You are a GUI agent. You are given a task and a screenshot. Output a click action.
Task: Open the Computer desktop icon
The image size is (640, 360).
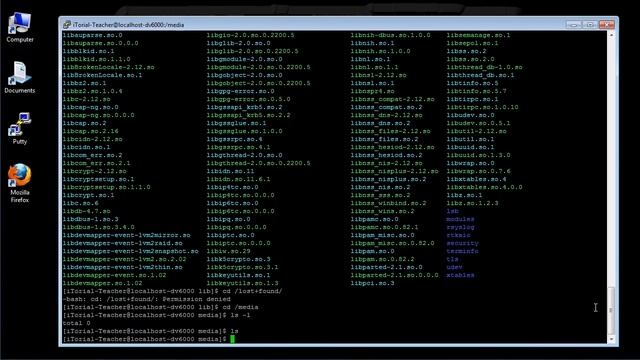20,27
